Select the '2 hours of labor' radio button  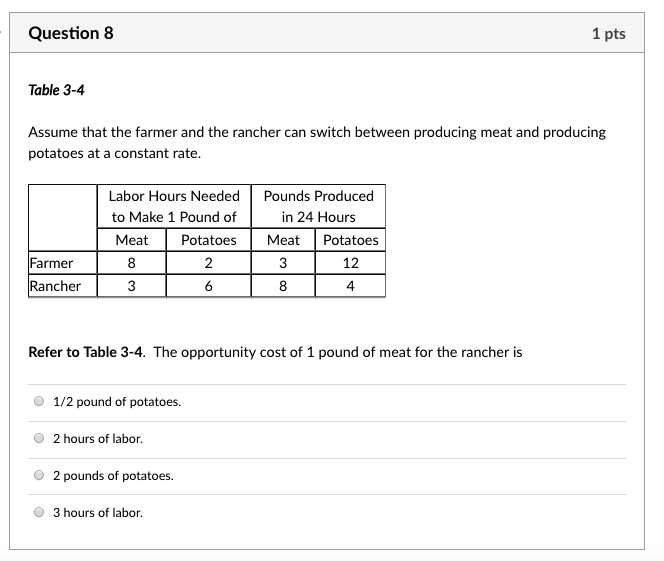(x=39, y=438)
